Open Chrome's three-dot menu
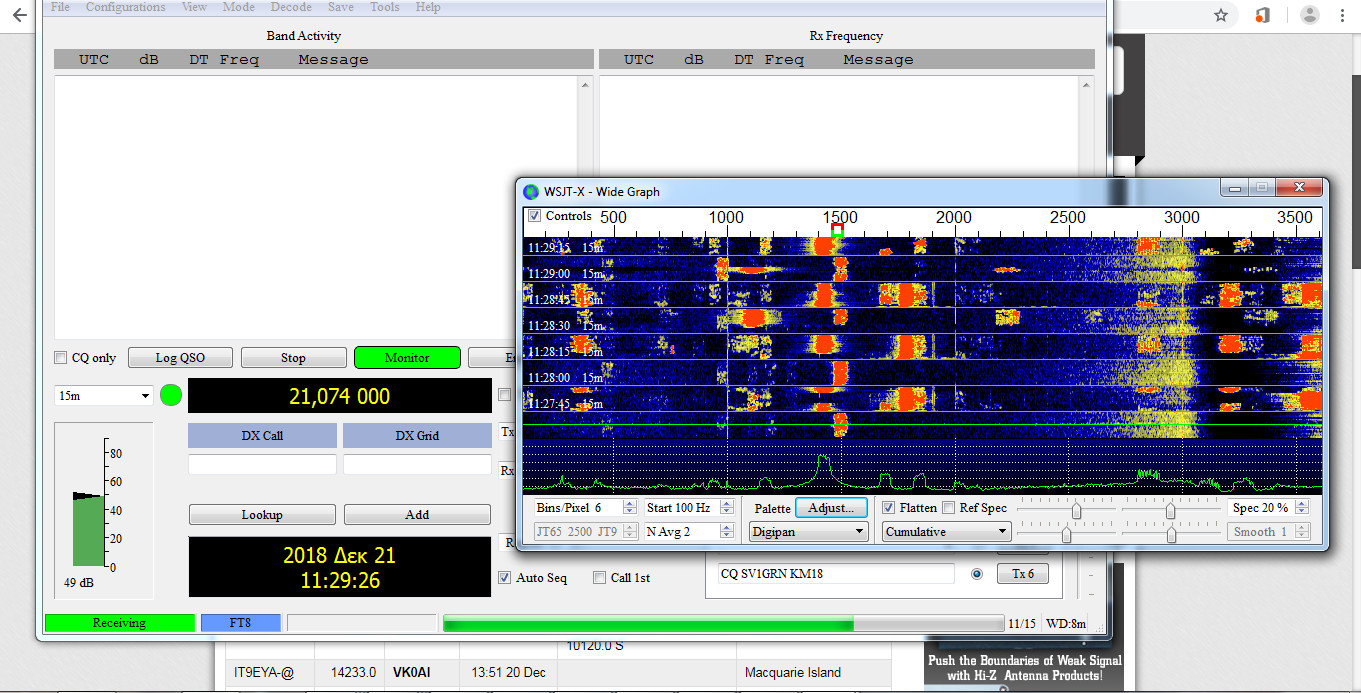This screenshot has height=693, width=1361. point(1343,15)
